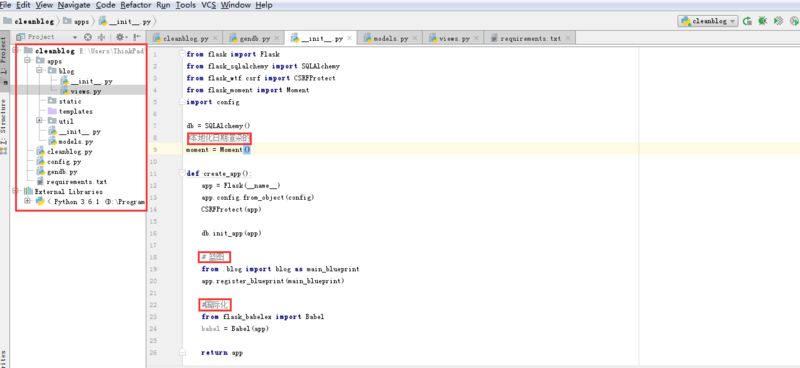800x368 pixels.
Task: Close the requirements.txt editor tab
Action: [x=567, y=38]
